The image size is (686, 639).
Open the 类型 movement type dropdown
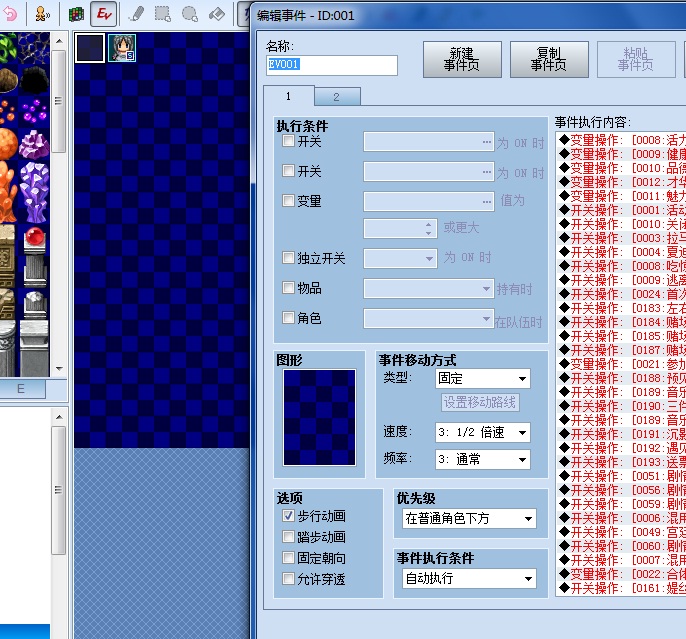coord(483,378)
